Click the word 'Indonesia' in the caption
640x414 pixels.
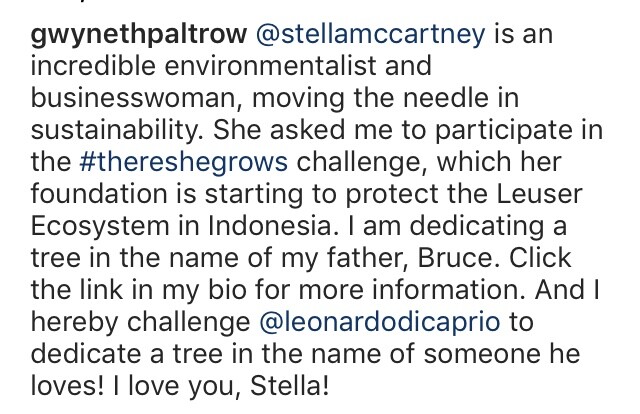coord(271,226)
